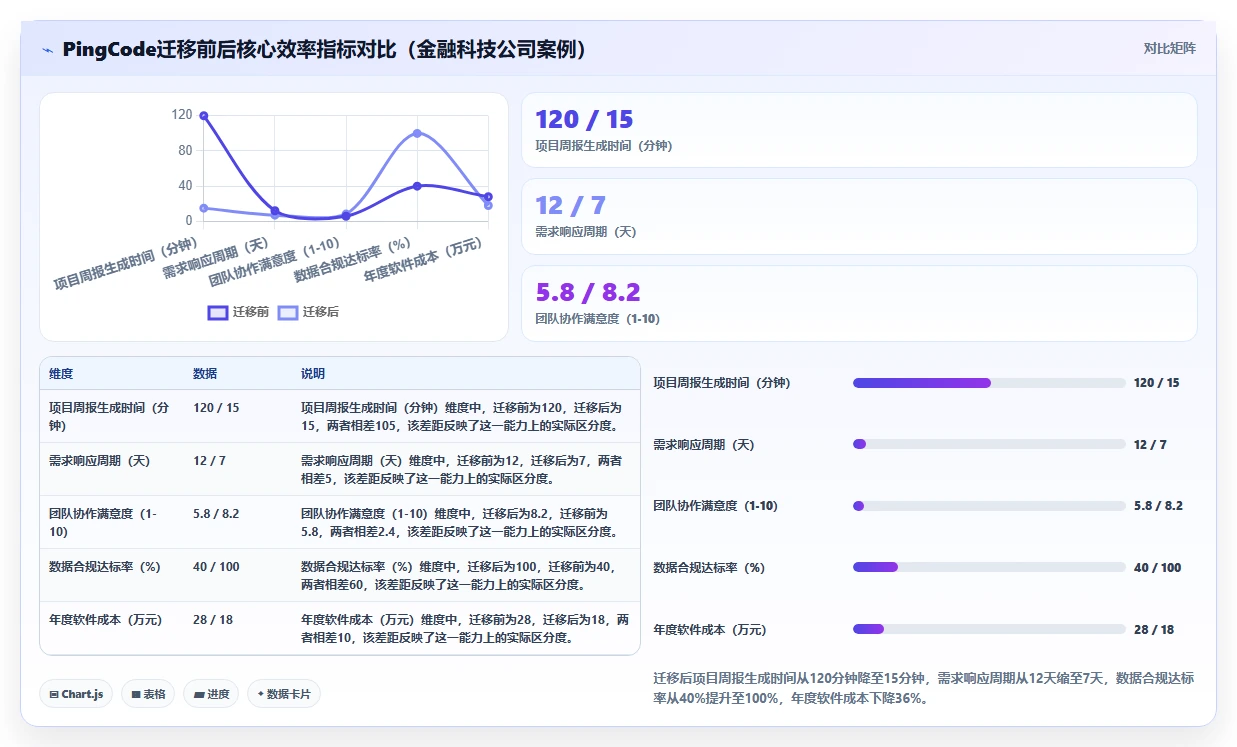Viewport: 1237px width, 747px height.
Task: Click the 说明 column header
Action: [313, 374]
